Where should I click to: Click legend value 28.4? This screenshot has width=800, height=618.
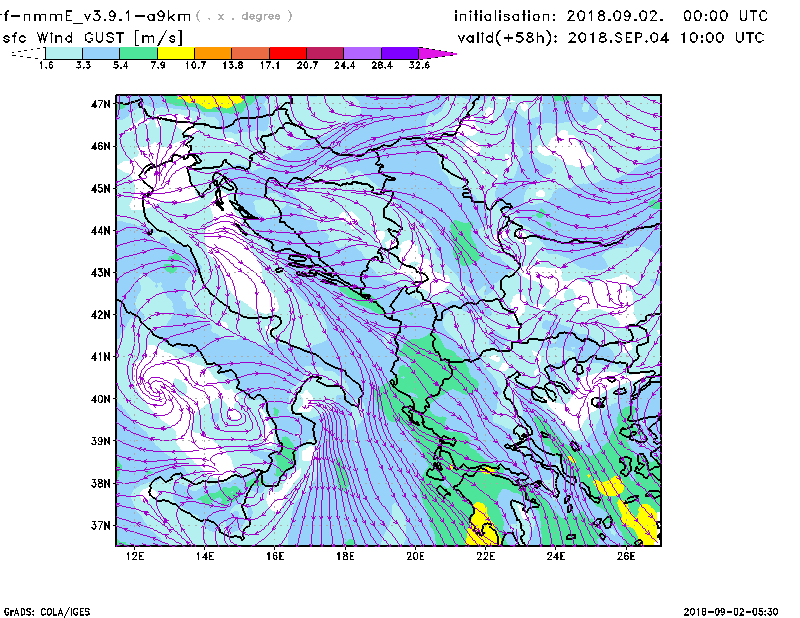click(x=382, y=65)
